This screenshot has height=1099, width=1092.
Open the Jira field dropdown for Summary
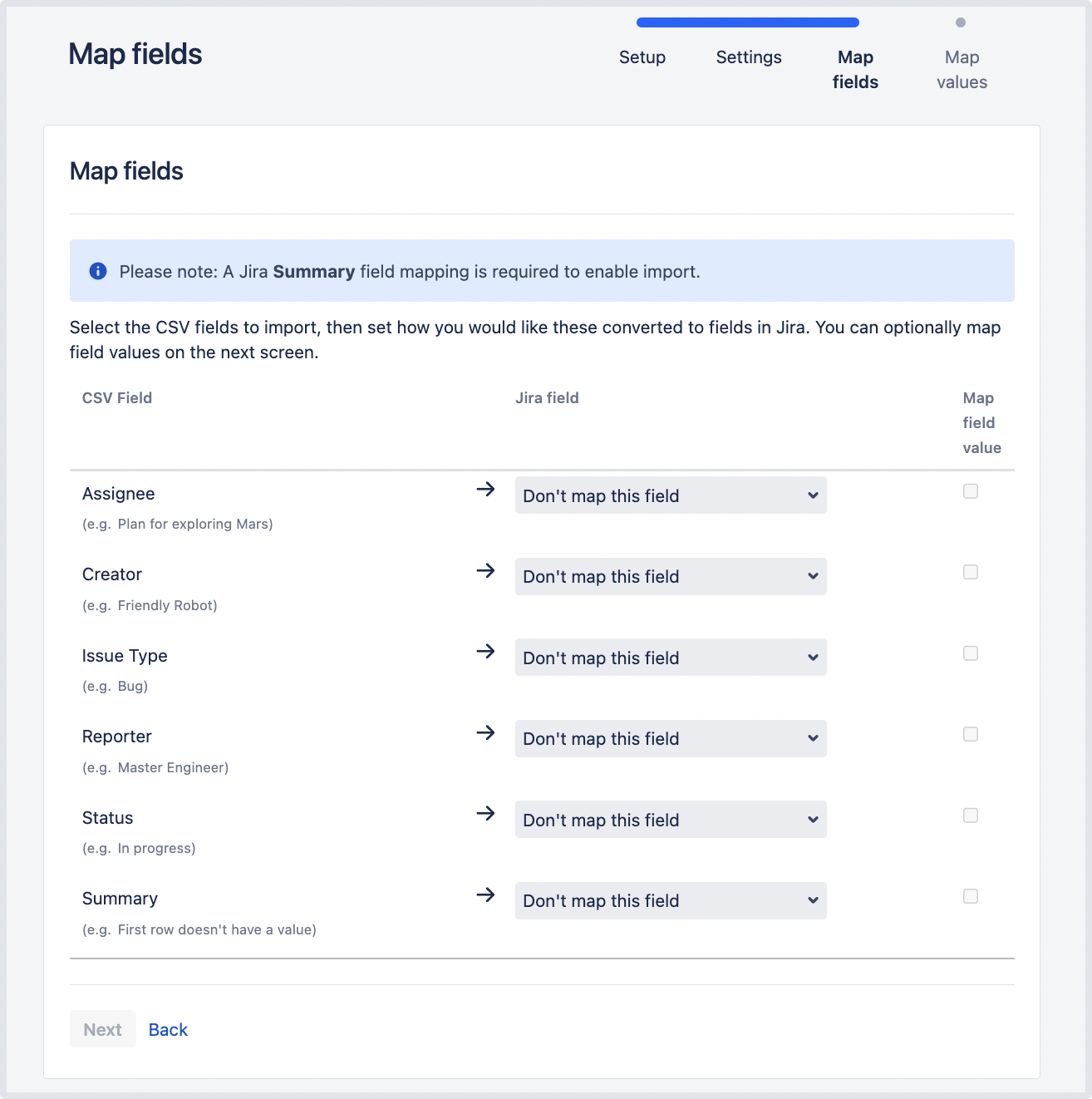670,901
